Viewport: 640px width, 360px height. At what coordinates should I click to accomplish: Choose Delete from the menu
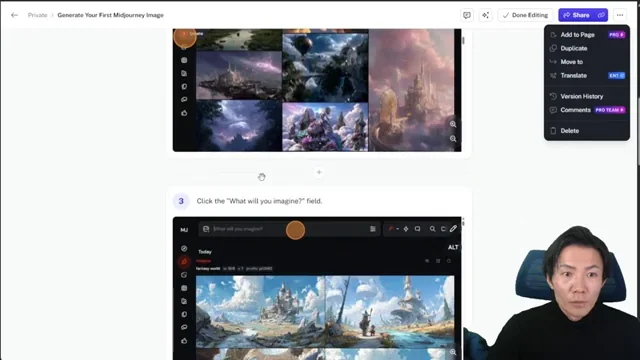[587, 131]
